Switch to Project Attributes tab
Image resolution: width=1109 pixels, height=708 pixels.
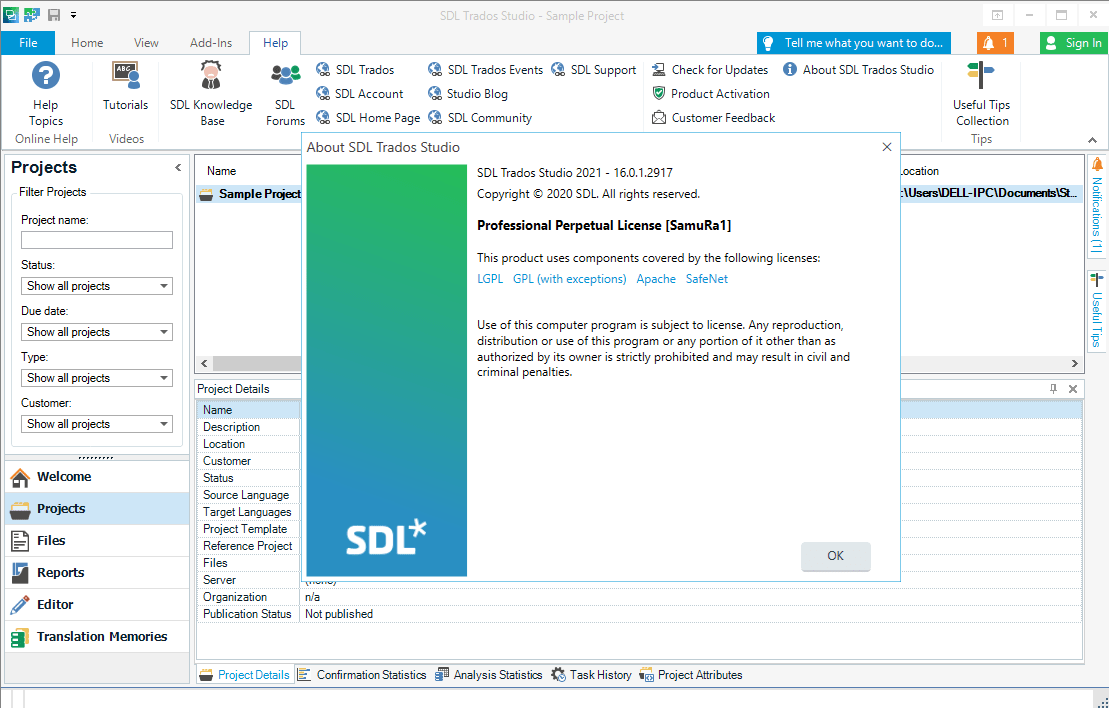pos(691,675)
